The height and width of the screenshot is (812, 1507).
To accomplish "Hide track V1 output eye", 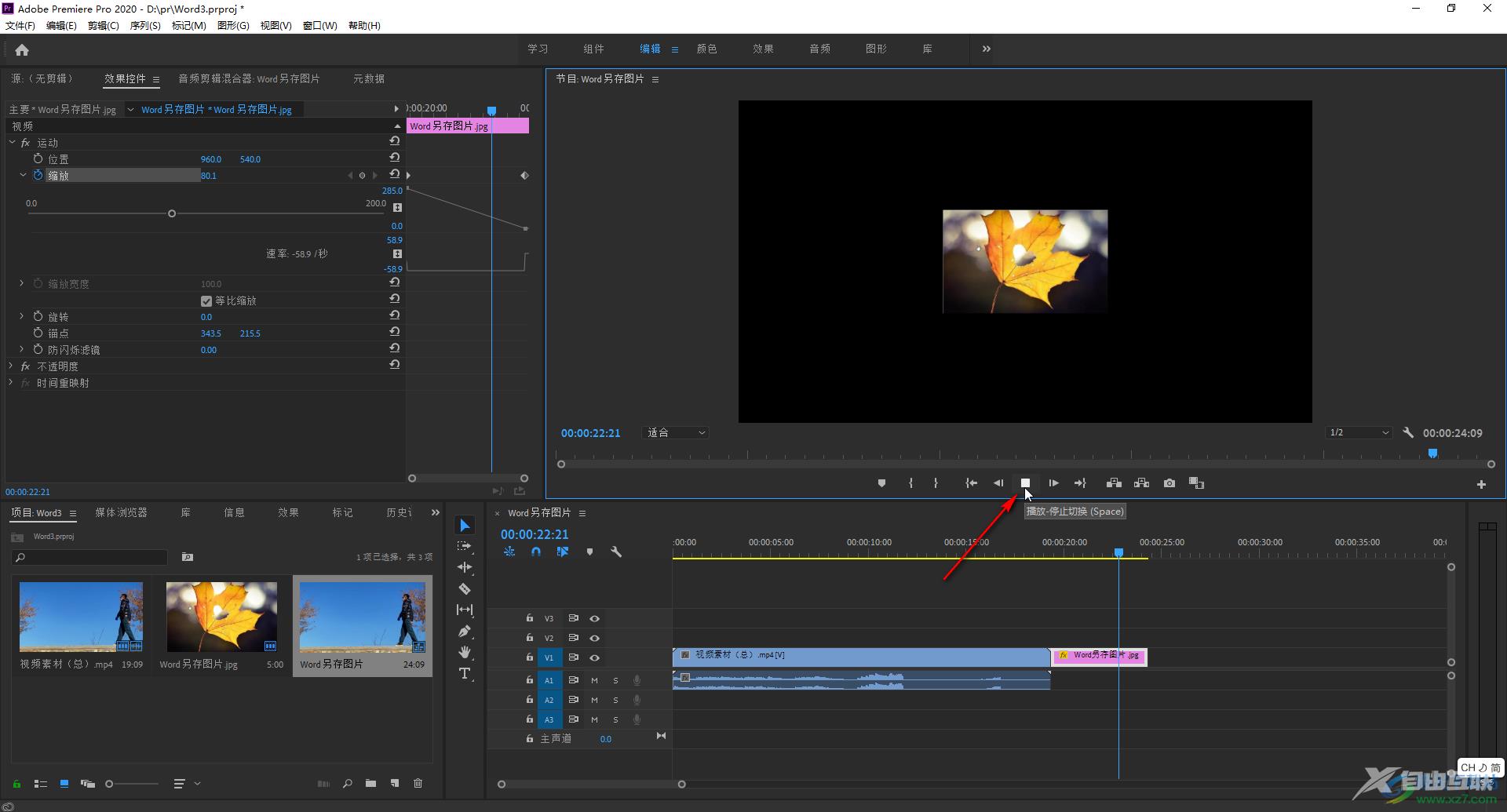I will [595, 657].
